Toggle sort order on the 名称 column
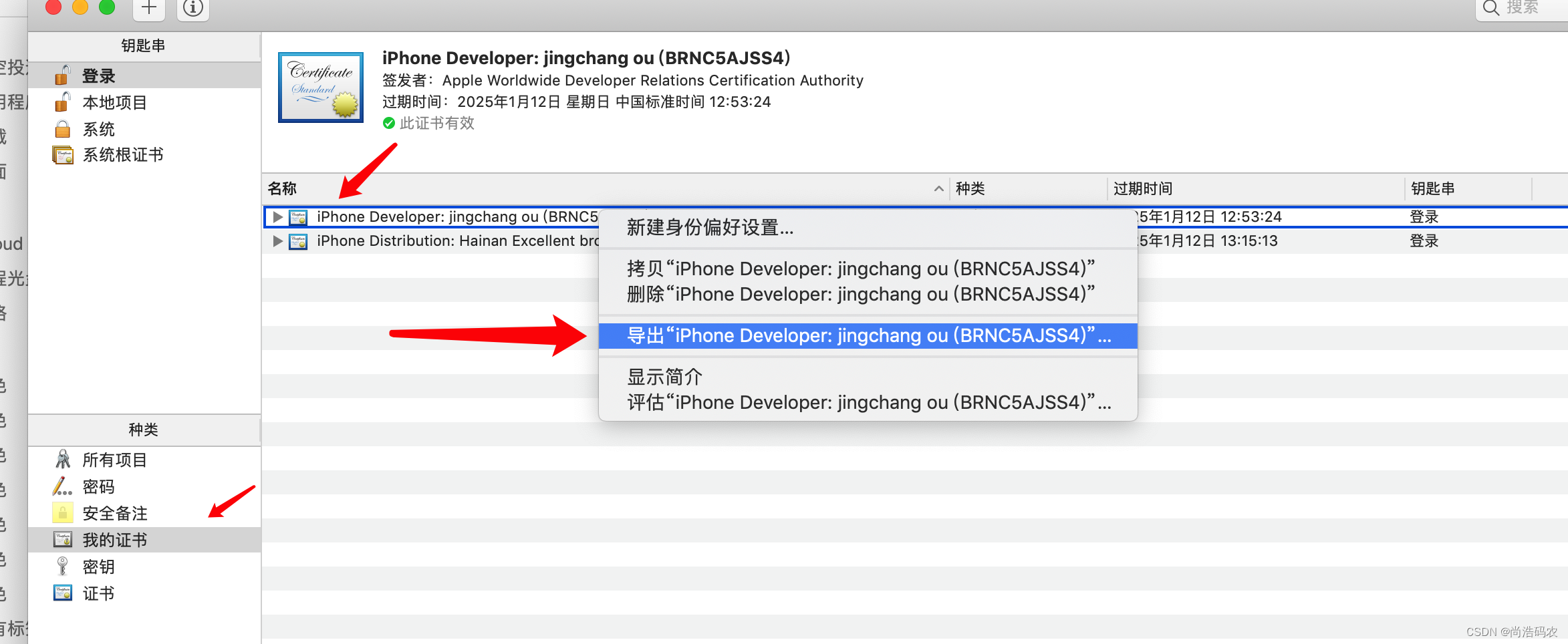 pyautogui.click(x=283, y=188)
